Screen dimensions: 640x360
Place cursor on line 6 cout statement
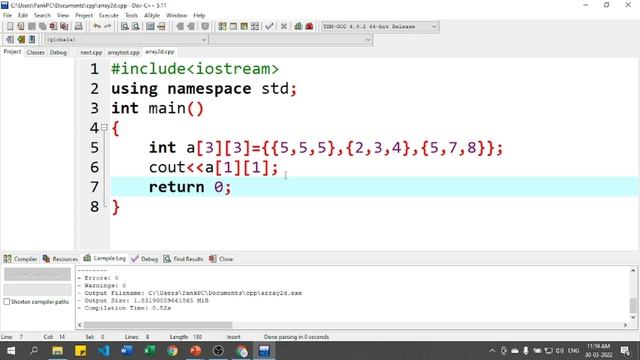213,167
